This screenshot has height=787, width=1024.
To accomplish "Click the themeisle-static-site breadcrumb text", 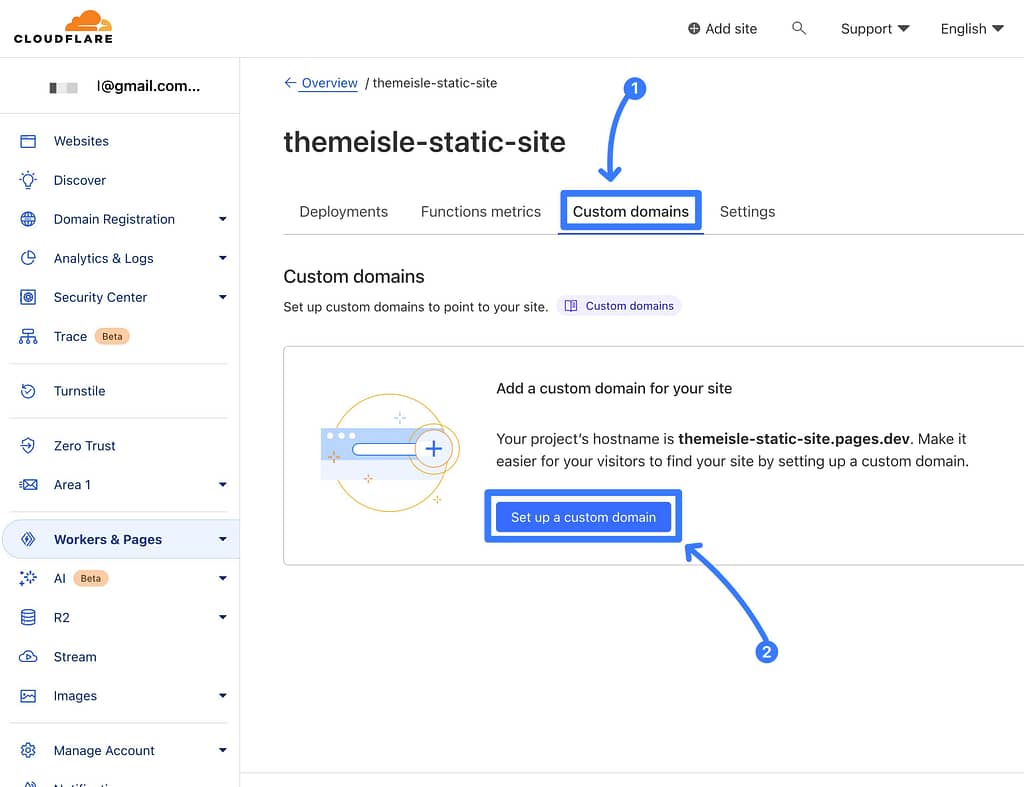I will 435,83.
